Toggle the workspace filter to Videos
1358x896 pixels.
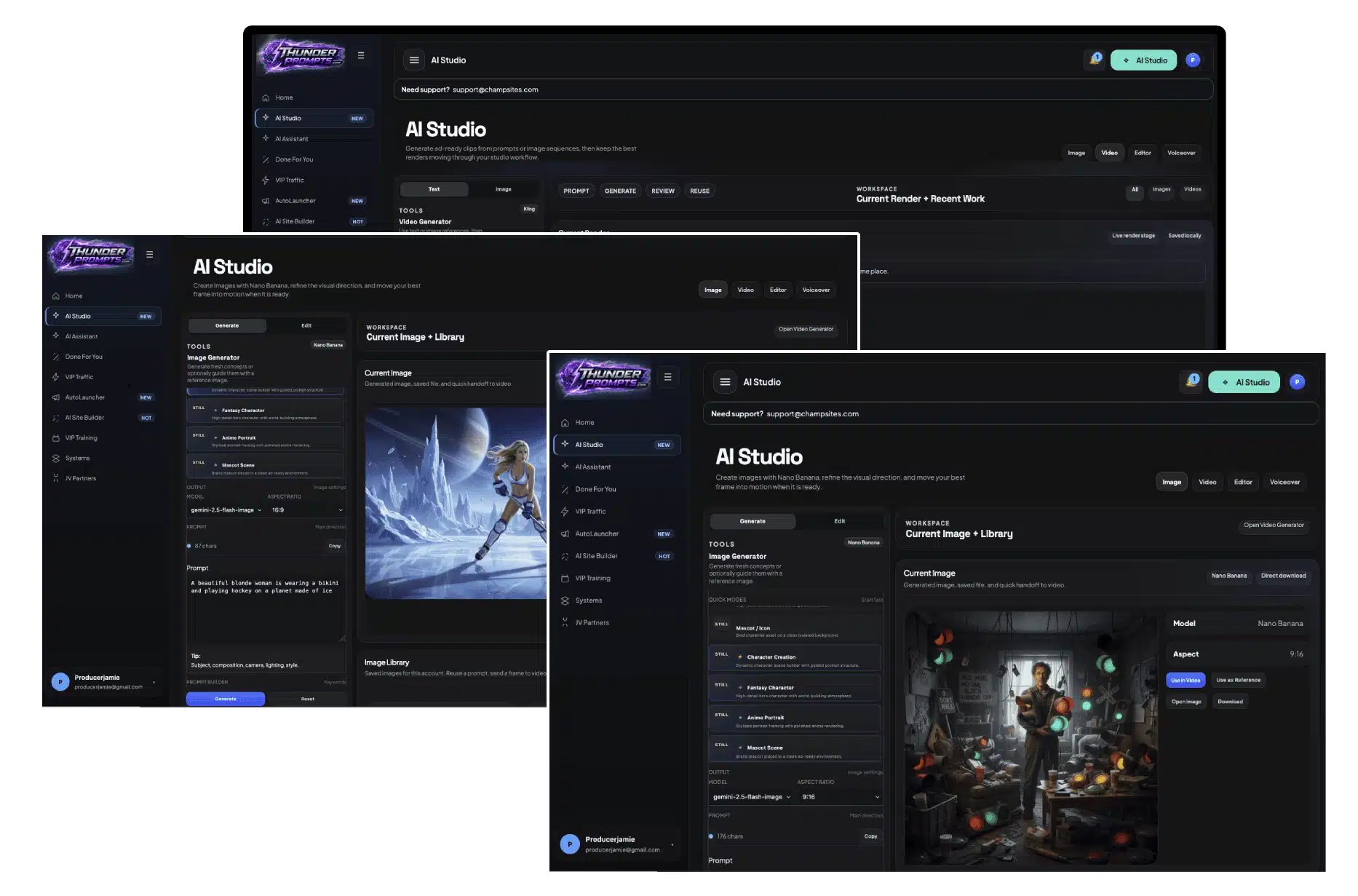[x=1192, y=190]
